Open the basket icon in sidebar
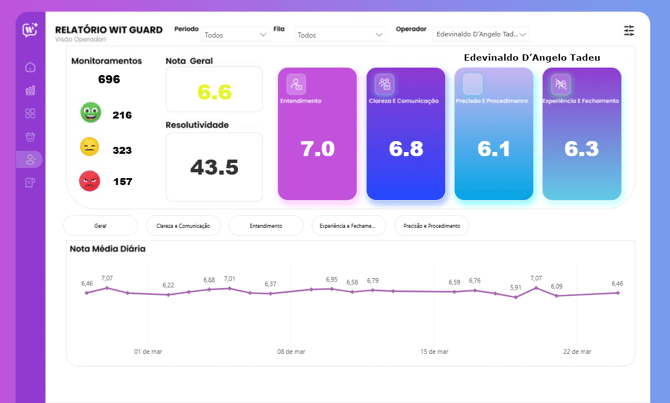Image resolution: width=670 pixels, height=403 pixels. [x=30, y=137]
